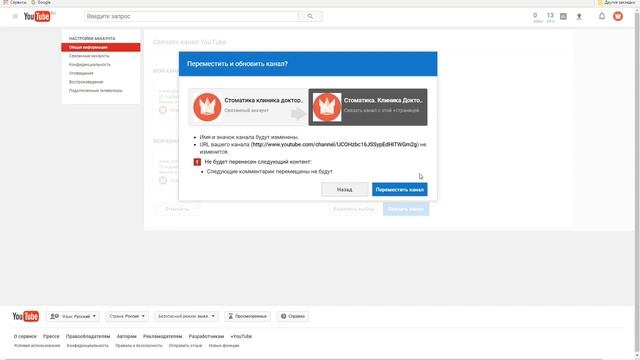Open 'Подключенные телевизоры' sidebar item
640x360 pixels.
96,91
